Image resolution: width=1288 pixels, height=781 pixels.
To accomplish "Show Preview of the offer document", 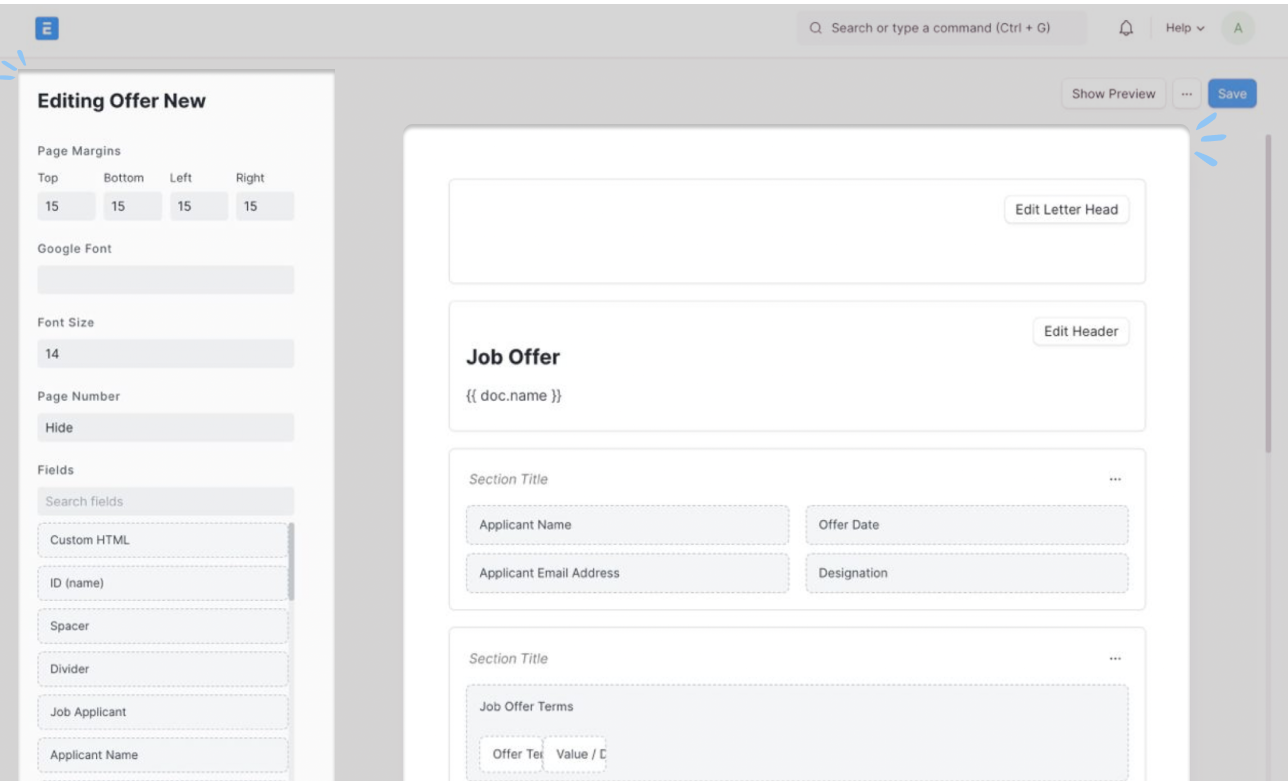I will (1112, 93).
